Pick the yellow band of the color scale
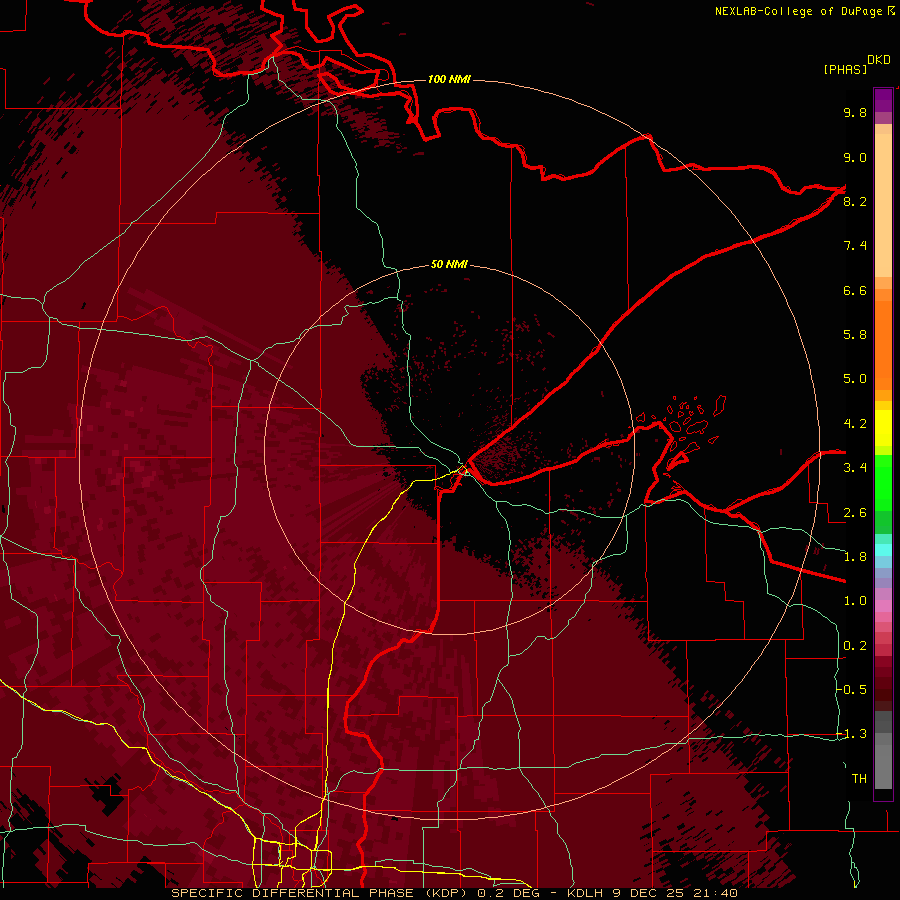This screenshot has width=900, height=900. click(x=883, y=428)
